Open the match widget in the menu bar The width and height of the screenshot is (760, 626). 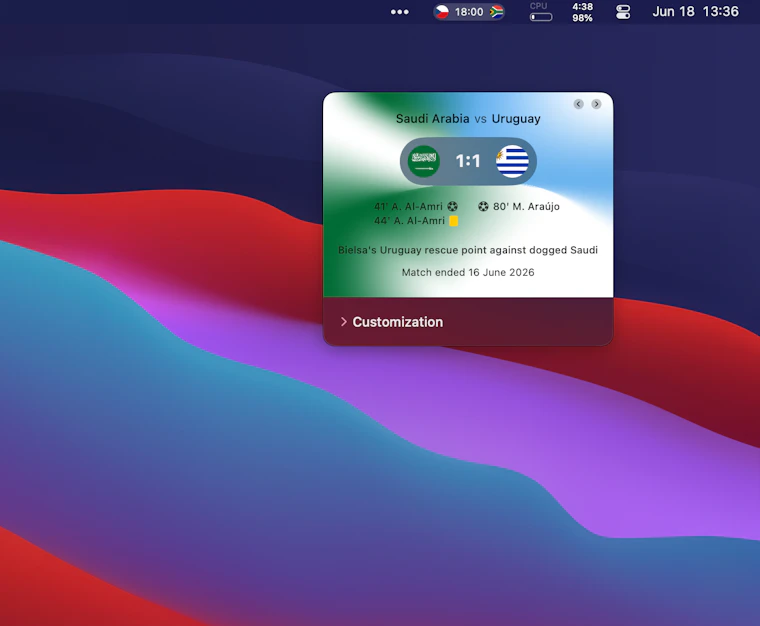469,12
